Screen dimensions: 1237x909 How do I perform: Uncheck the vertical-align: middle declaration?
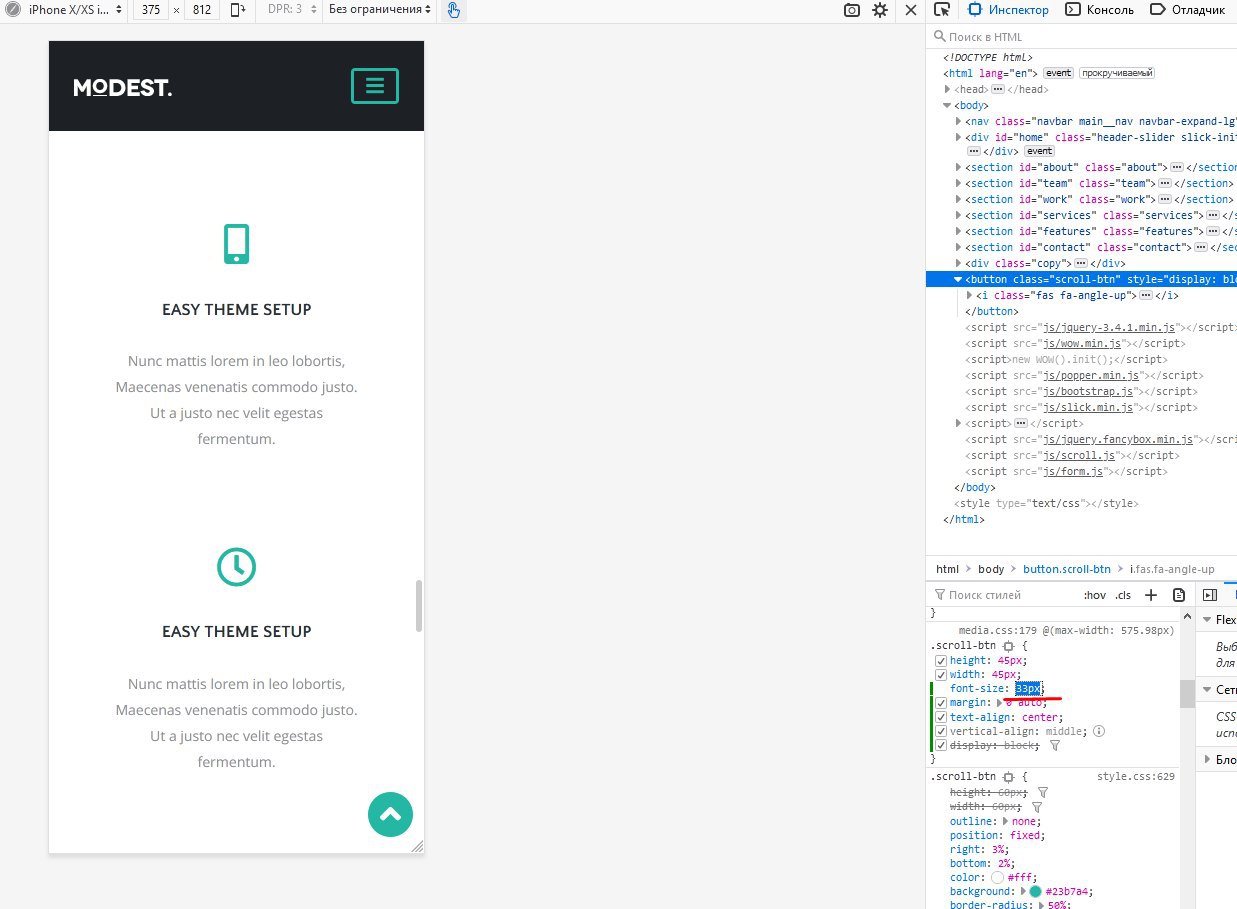click(940, 731)
